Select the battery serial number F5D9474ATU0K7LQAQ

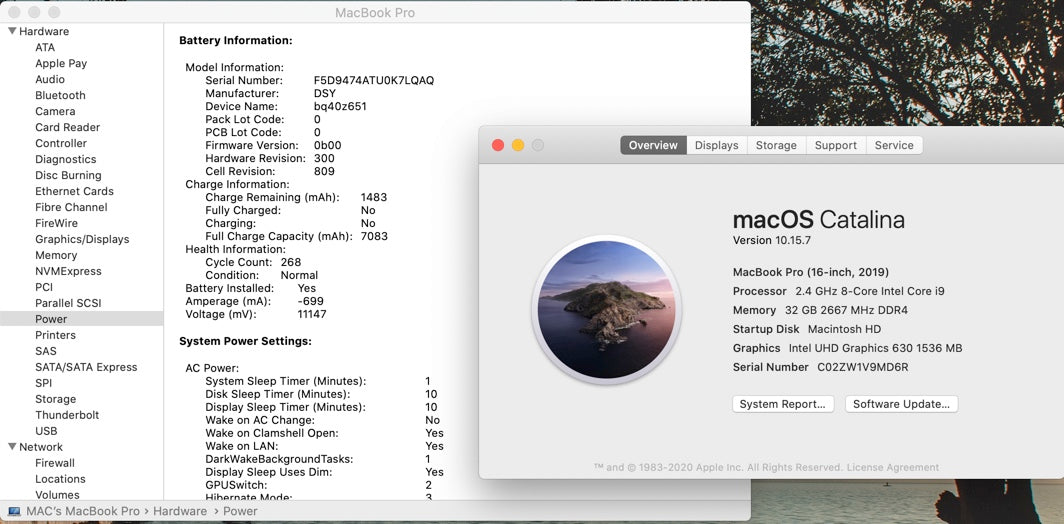tap(374, 80)
